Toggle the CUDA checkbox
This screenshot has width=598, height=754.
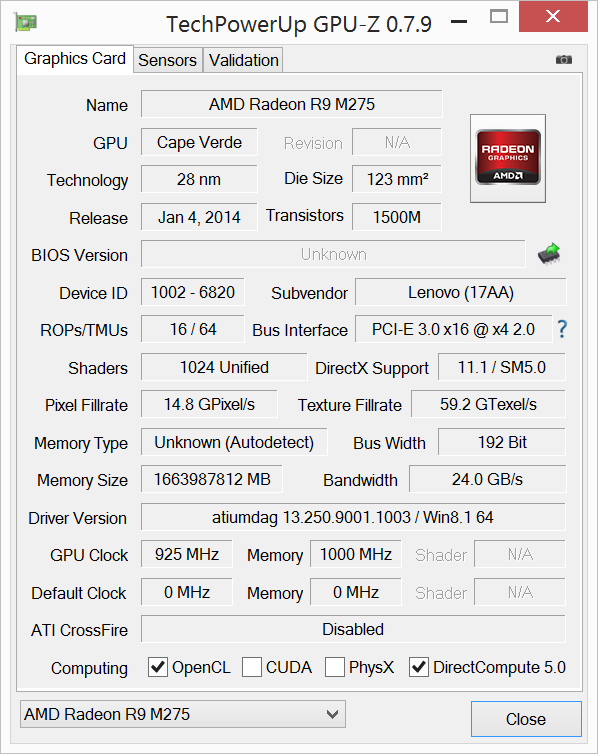pyautogui.click(x=251, y=667)
